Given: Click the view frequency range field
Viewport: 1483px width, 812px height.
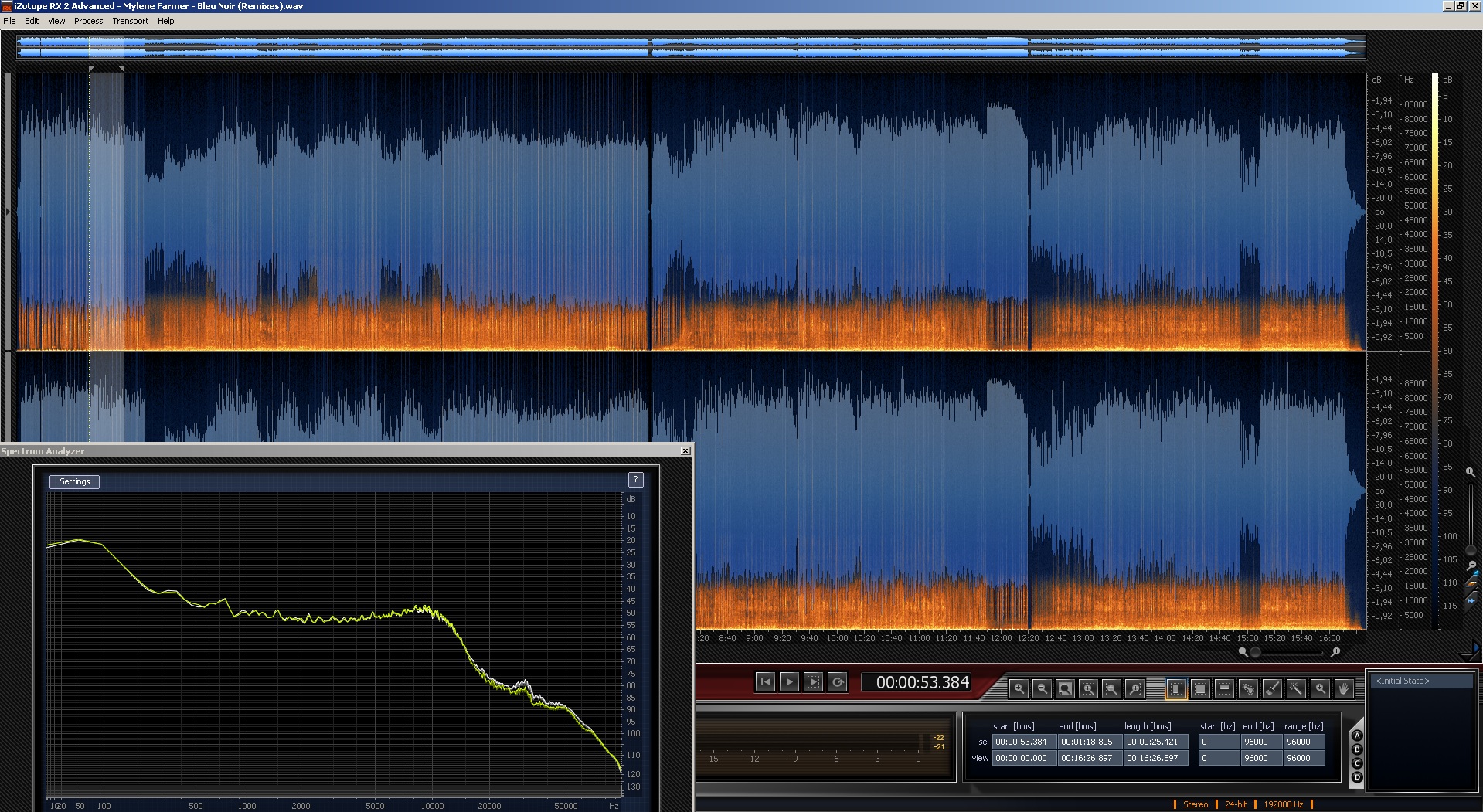Looking at the screenshot, I should (x=1304, y=758).
